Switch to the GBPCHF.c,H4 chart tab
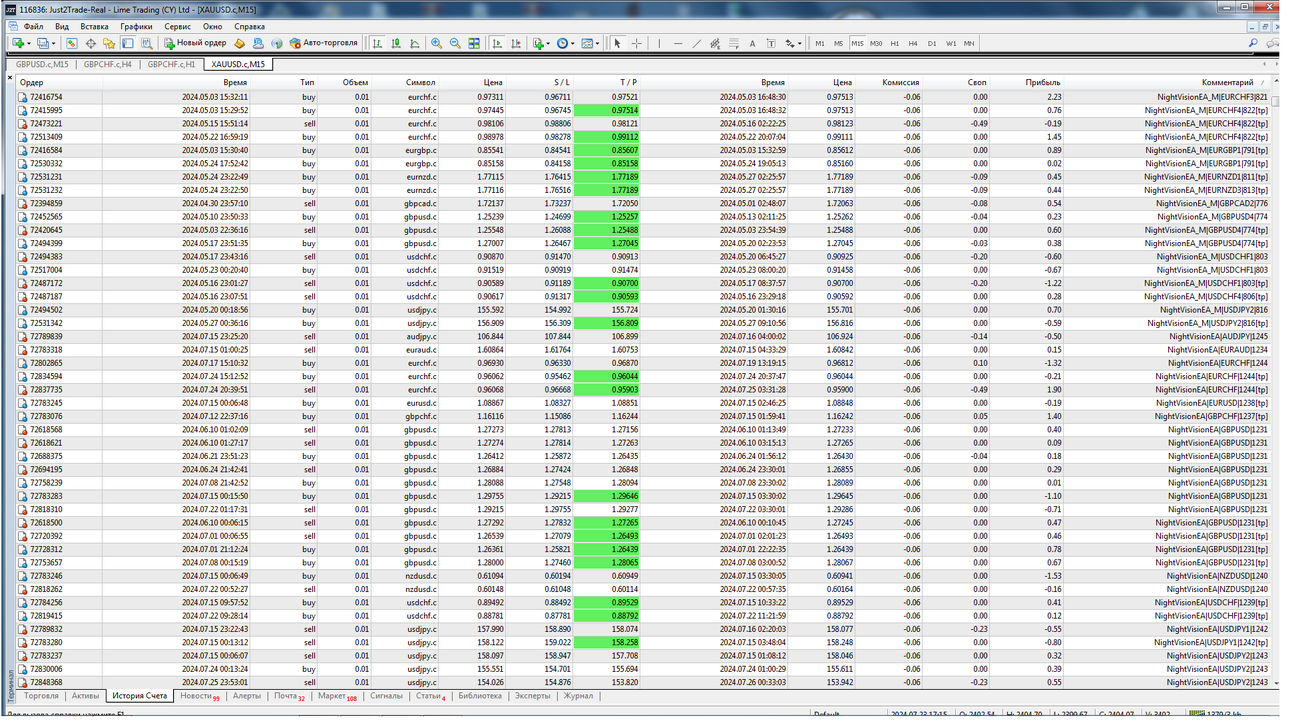This screenshot has height=727, width=1290. [107, 64]
